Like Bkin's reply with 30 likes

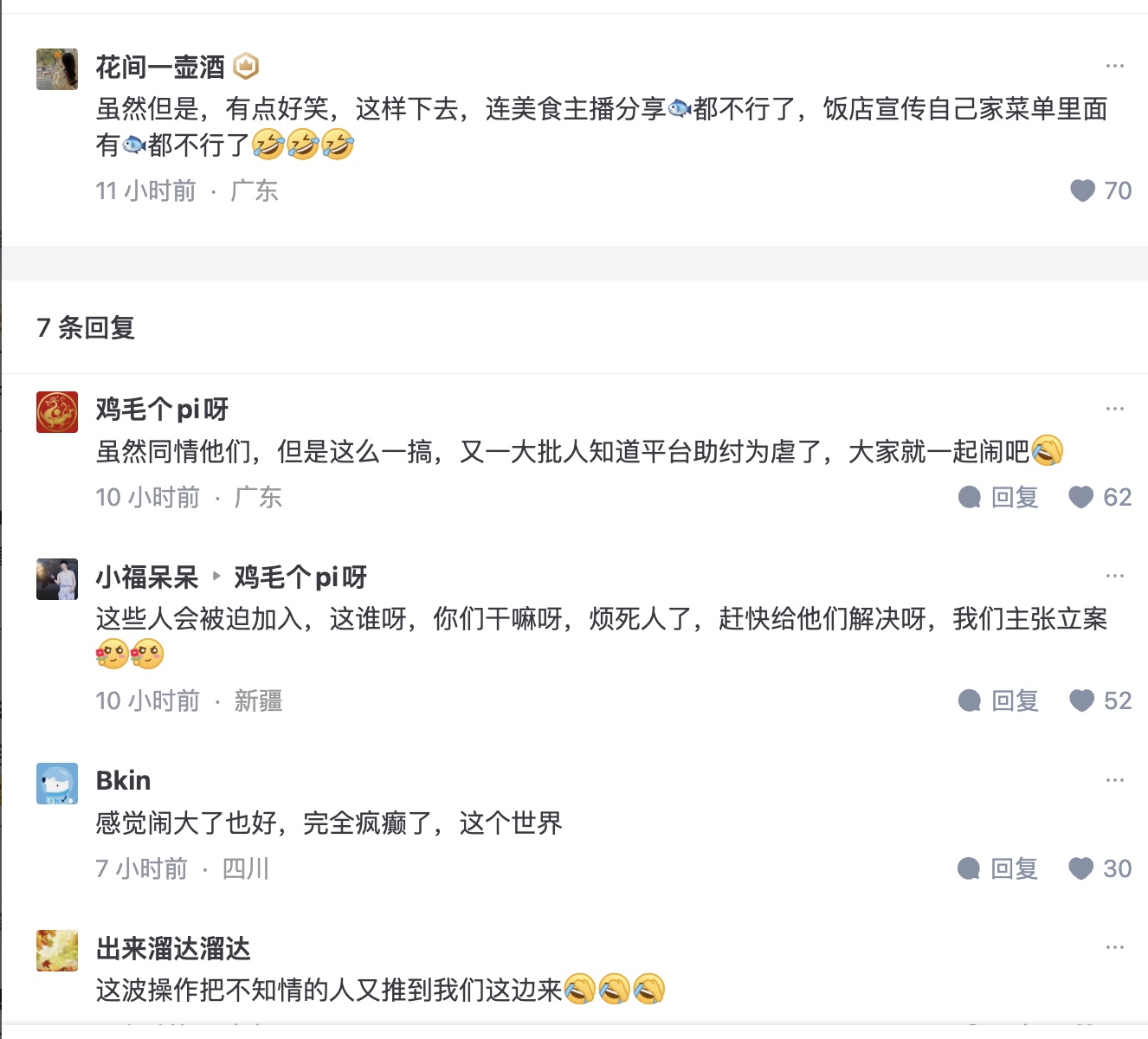tap(1080, 868)
